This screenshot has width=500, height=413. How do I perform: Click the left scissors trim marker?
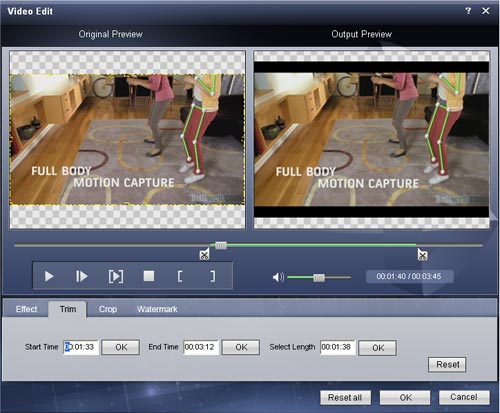(x=204, y=255)
